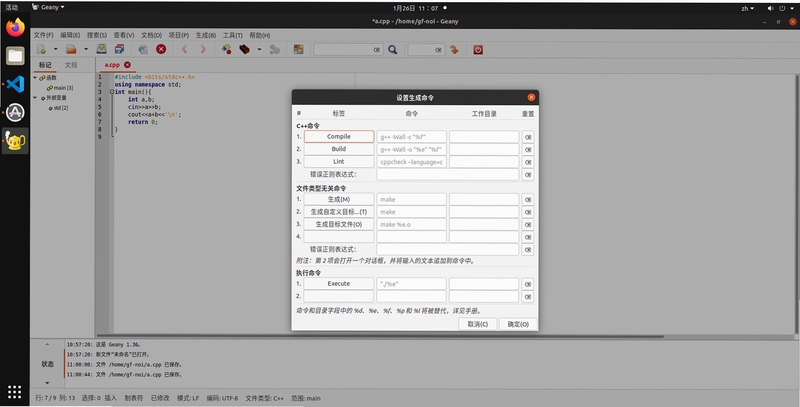Open the 生成(B) menu
The height and width of the screenshot is (407, 800).
(206, 35)
